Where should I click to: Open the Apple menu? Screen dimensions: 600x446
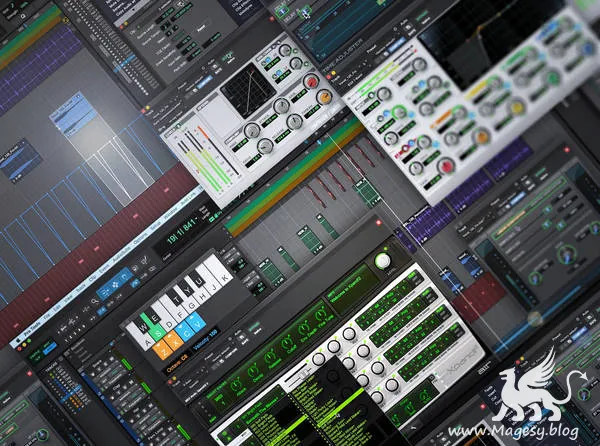coord(18,339)
